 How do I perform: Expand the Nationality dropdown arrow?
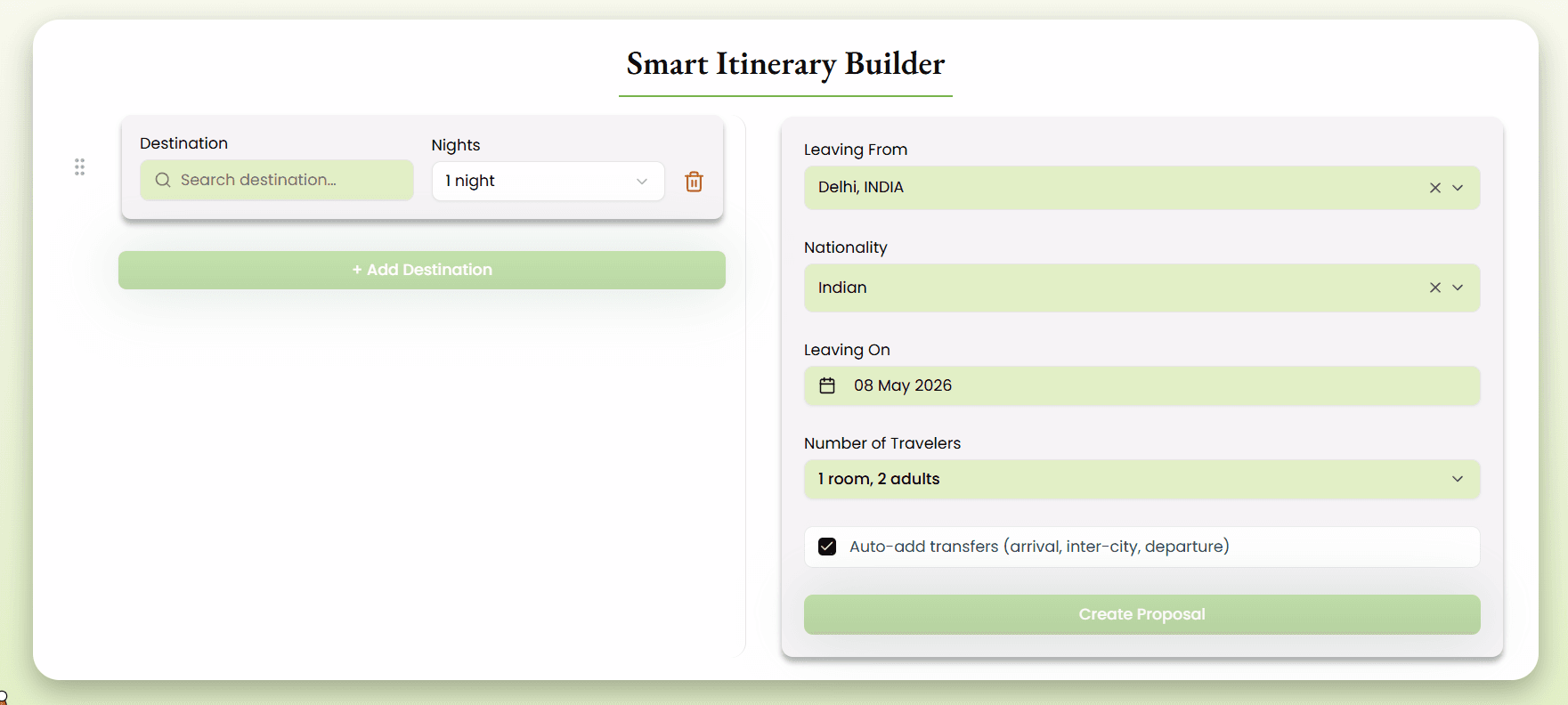[1458, 288]
